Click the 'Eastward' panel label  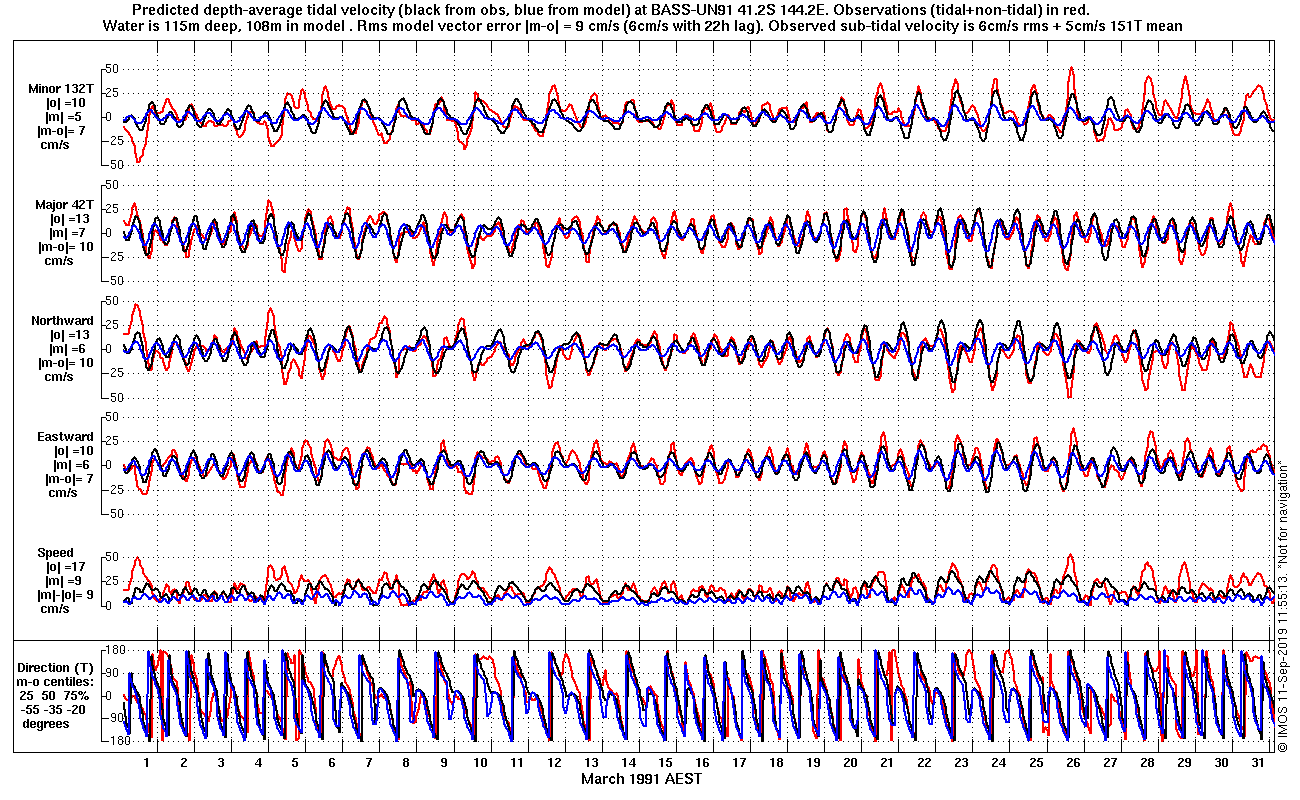click(65, 436)
